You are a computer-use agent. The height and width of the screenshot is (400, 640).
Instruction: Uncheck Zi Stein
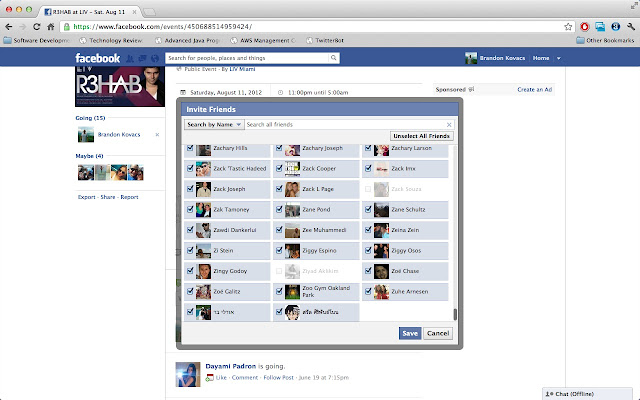pos(190,250)
